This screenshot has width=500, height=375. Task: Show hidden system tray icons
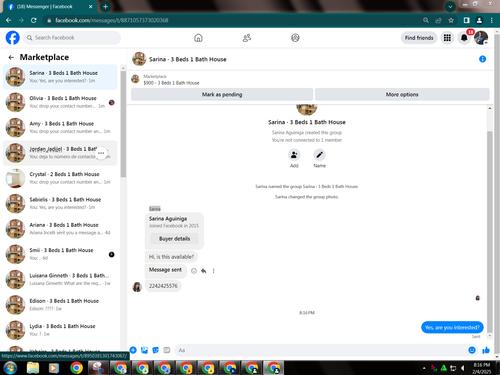point(424,368)
